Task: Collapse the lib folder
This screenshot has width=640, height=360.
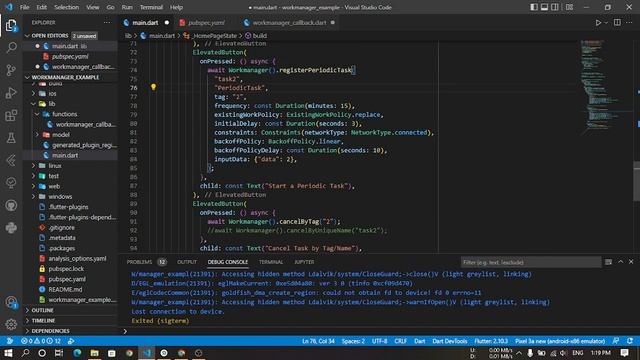Action: [x=52, y=104]
